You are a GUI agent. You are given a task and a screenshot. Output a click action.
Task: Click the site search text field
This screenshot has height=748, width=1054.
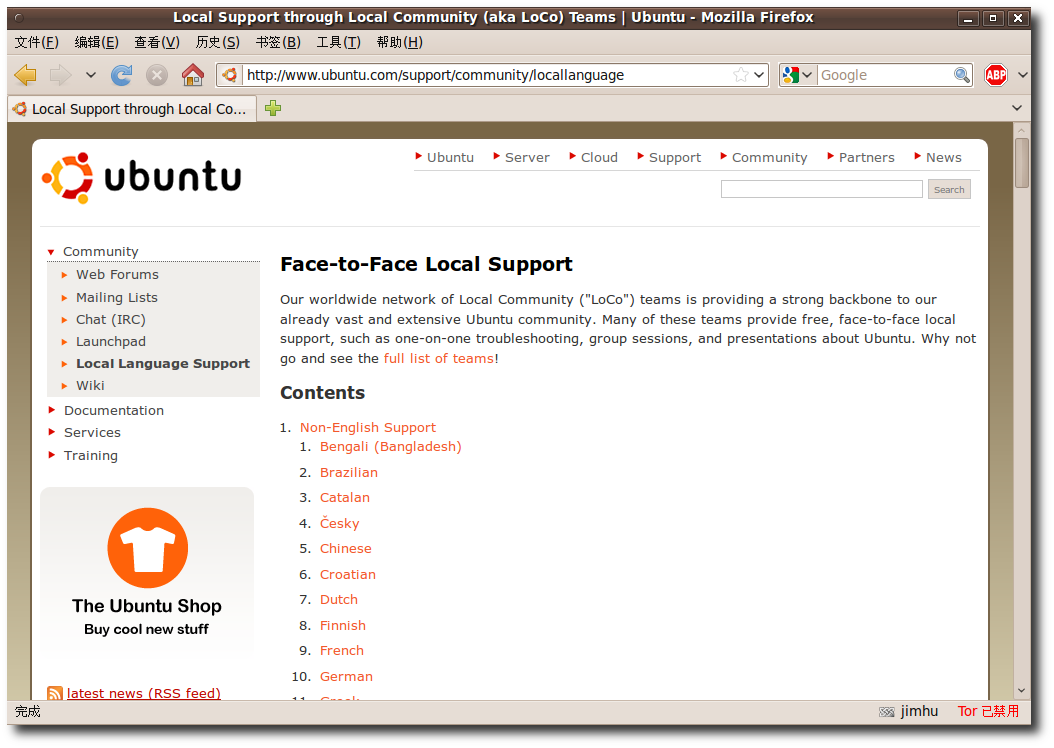coord(821,190)
